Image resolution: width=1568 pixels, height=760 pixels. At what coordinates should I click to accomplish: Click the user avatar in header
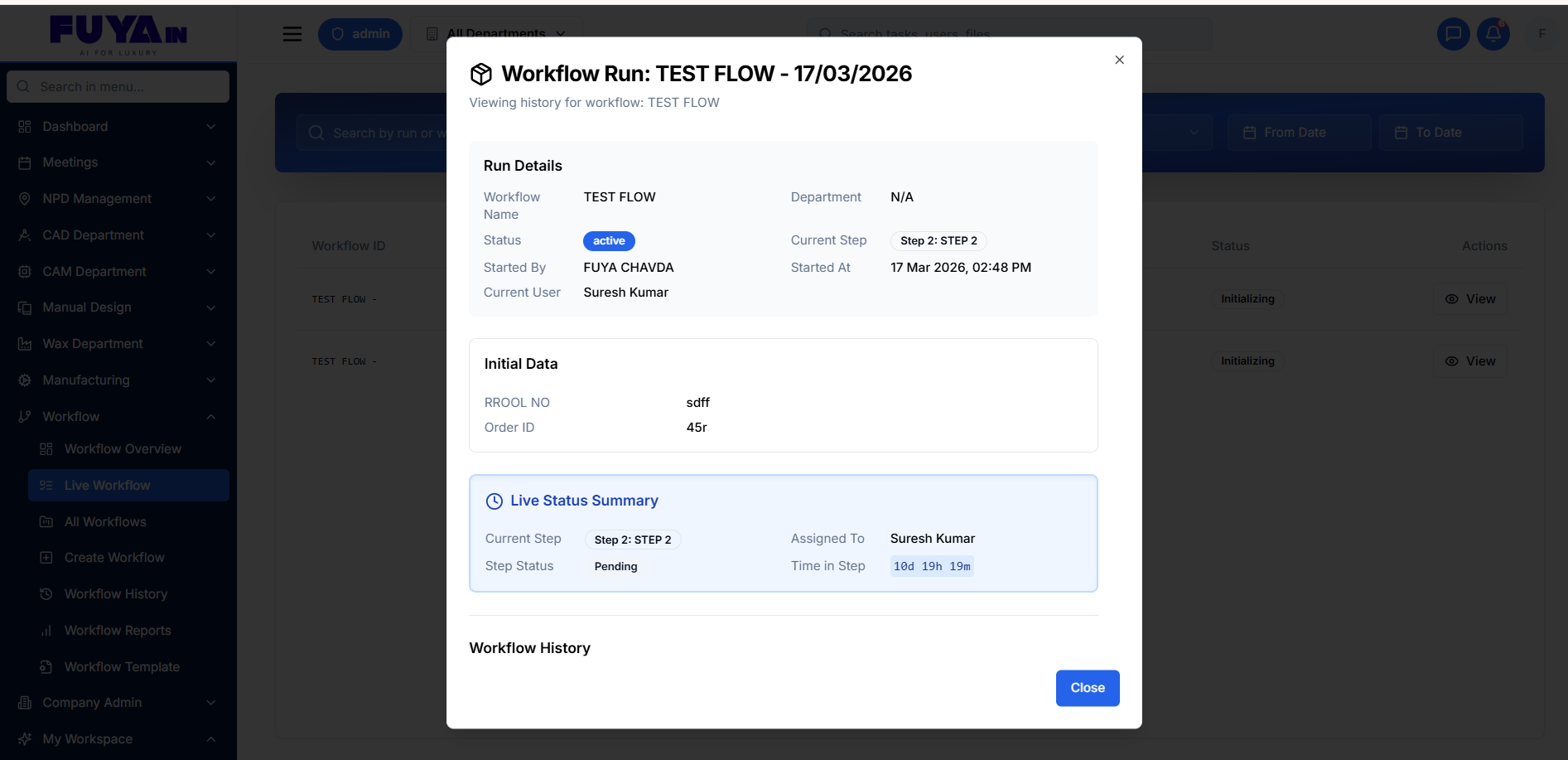(1541, 34)
